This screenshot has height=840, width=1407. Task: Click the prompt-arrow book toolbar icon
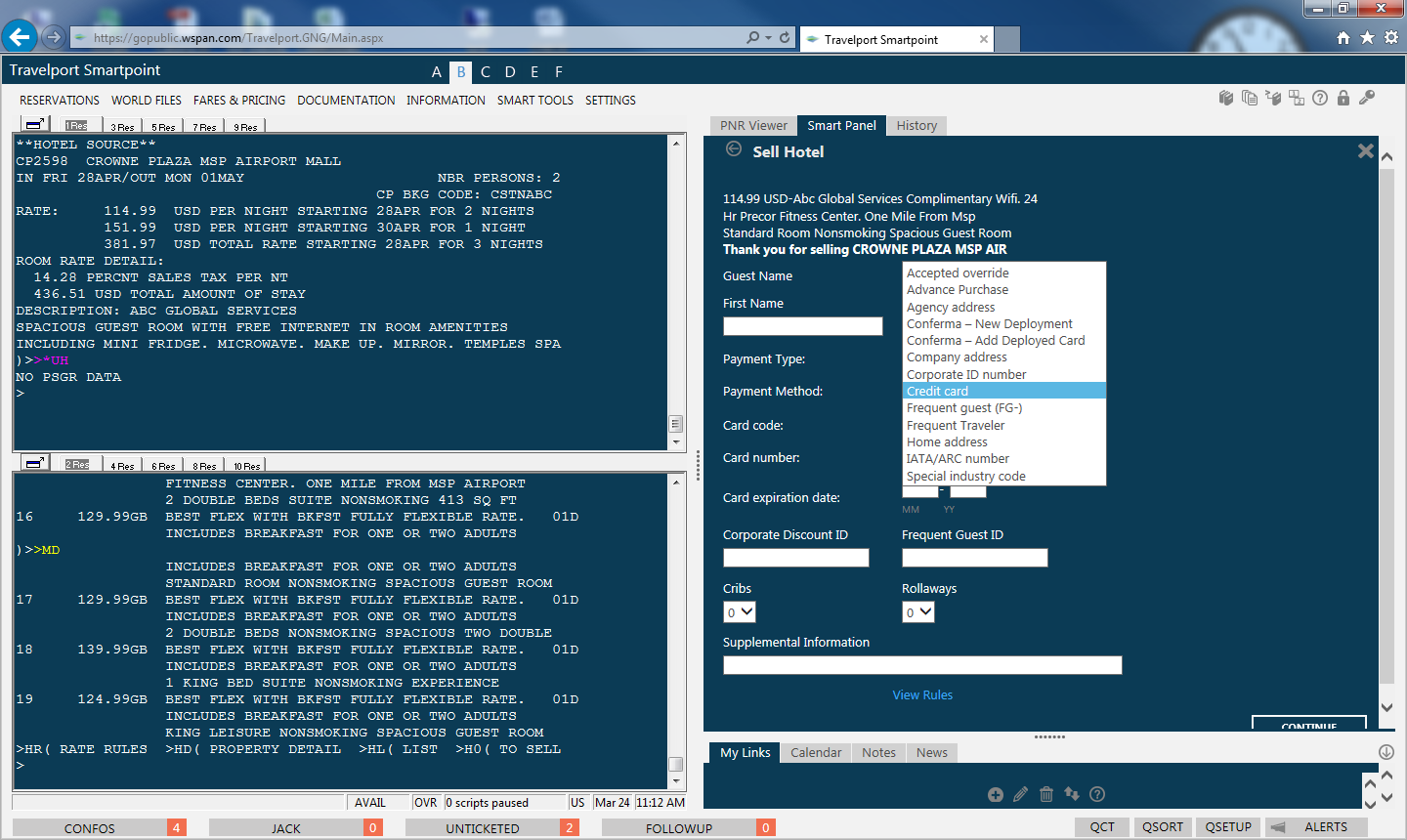coord(1273,98)
